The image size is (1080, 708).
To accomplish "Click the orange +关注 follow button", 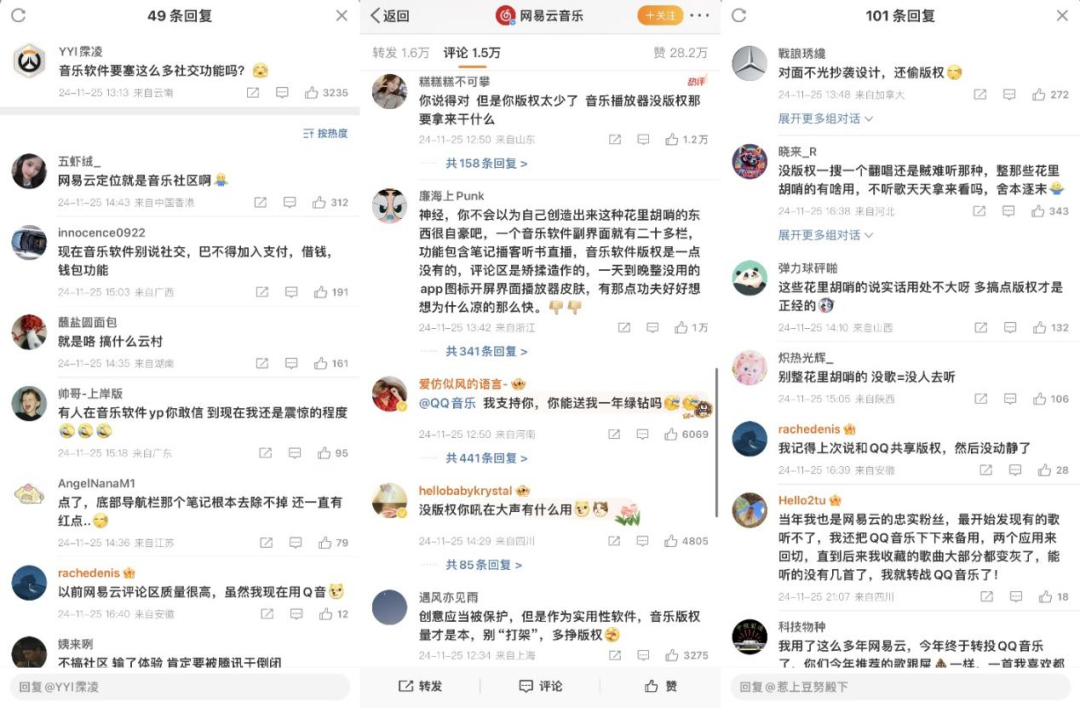I will coord(660,15).
